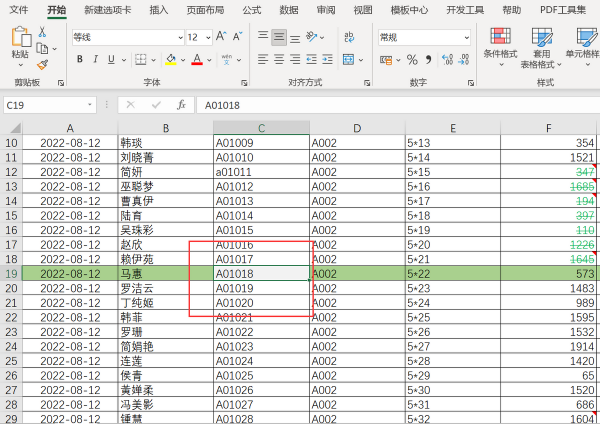Expand the Paste options arrow

pos(21,65)
